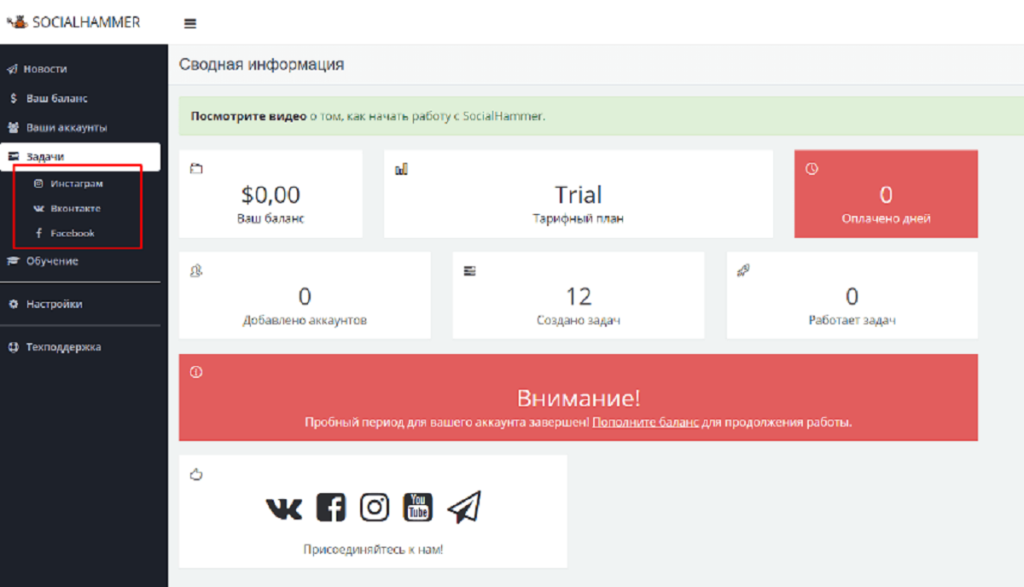Image resolution: width=1024 pixels, height=587 pixels.
Task: Open the YouTube social icon link
Action: [x=418, y=508]
